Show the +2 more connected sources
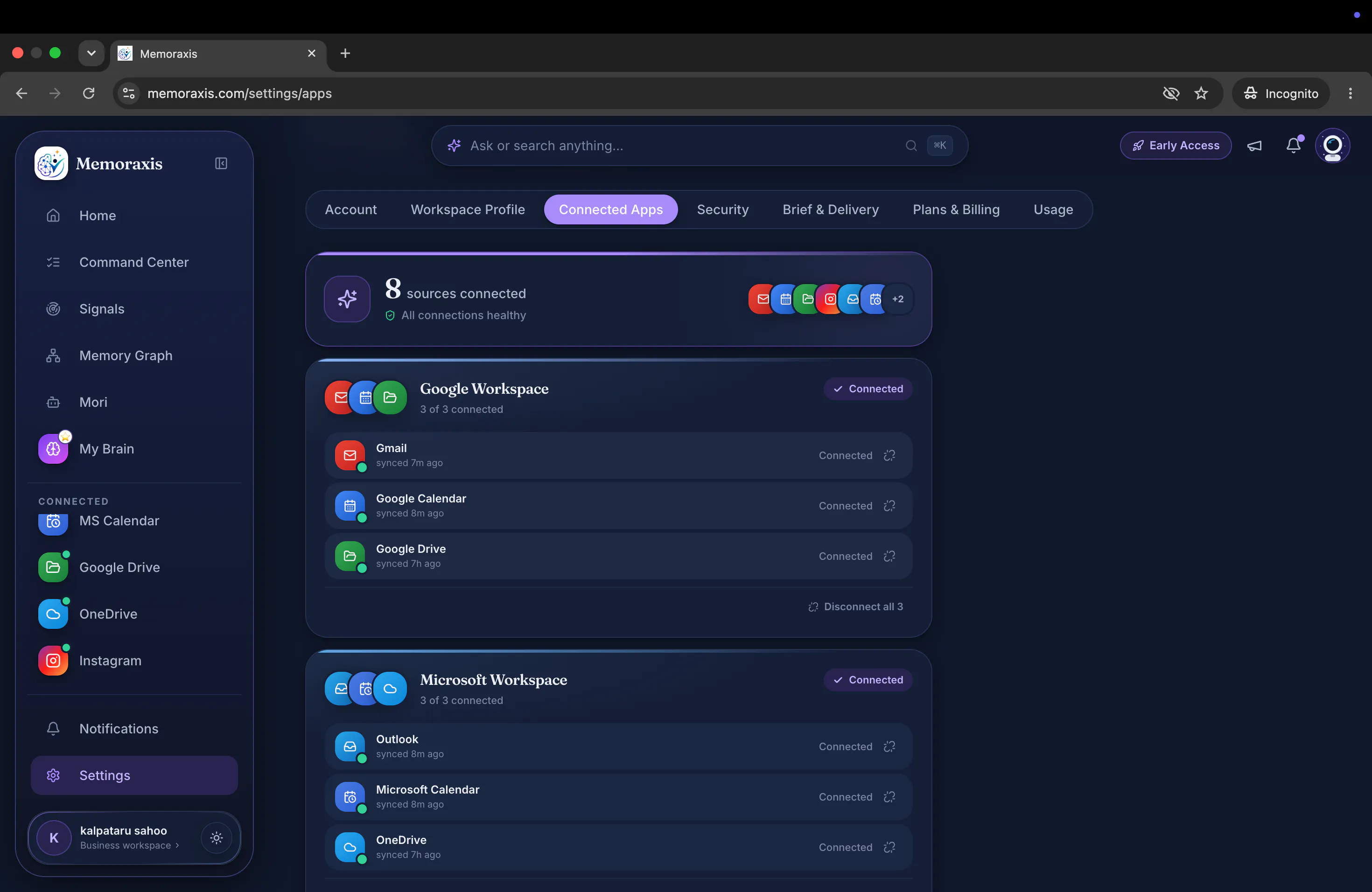The height and width of the screenshot is (892, 1372). point(897,299)
